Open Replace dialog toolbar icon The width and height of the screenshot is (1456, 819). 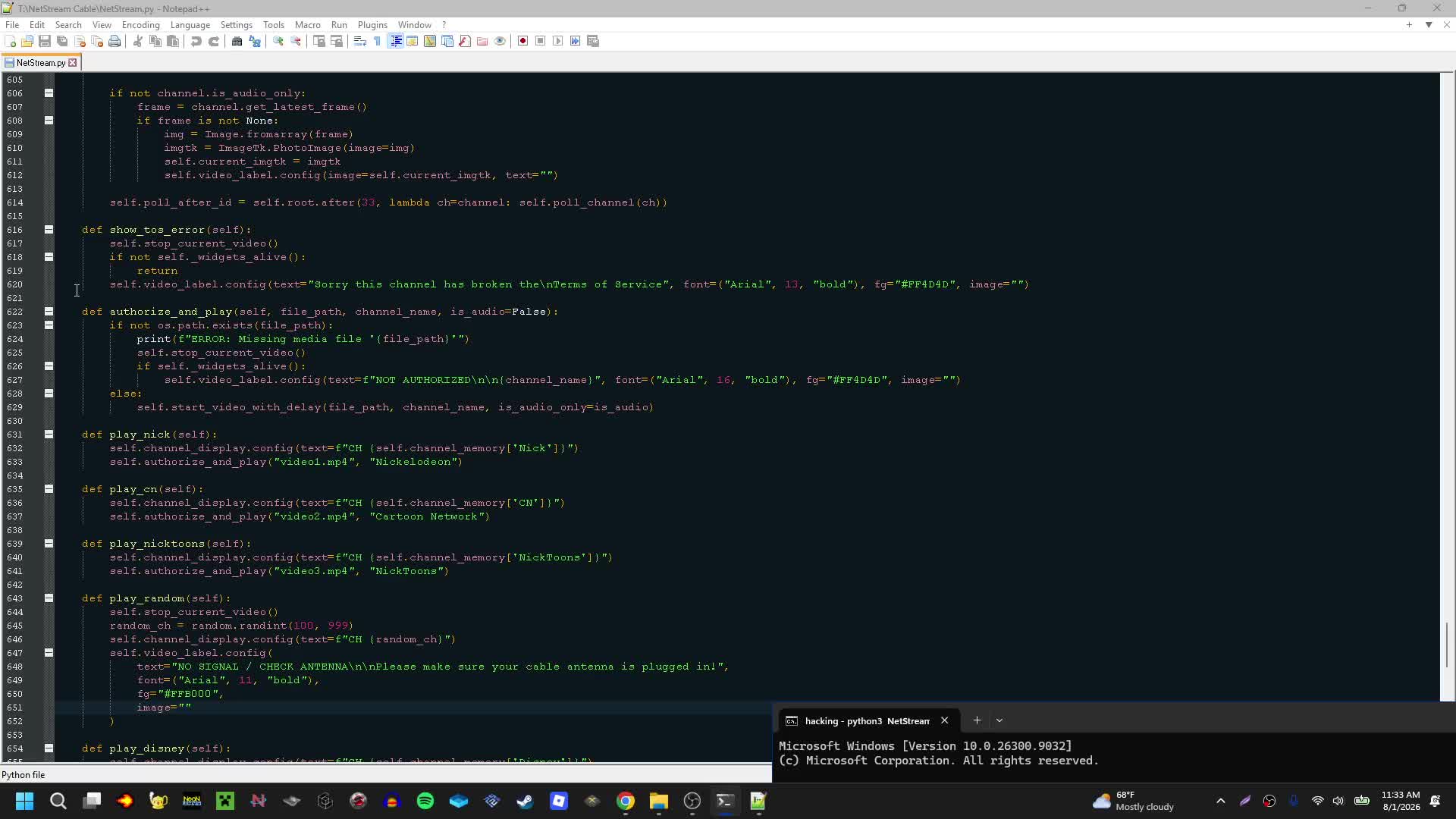[x=255, y=41]
